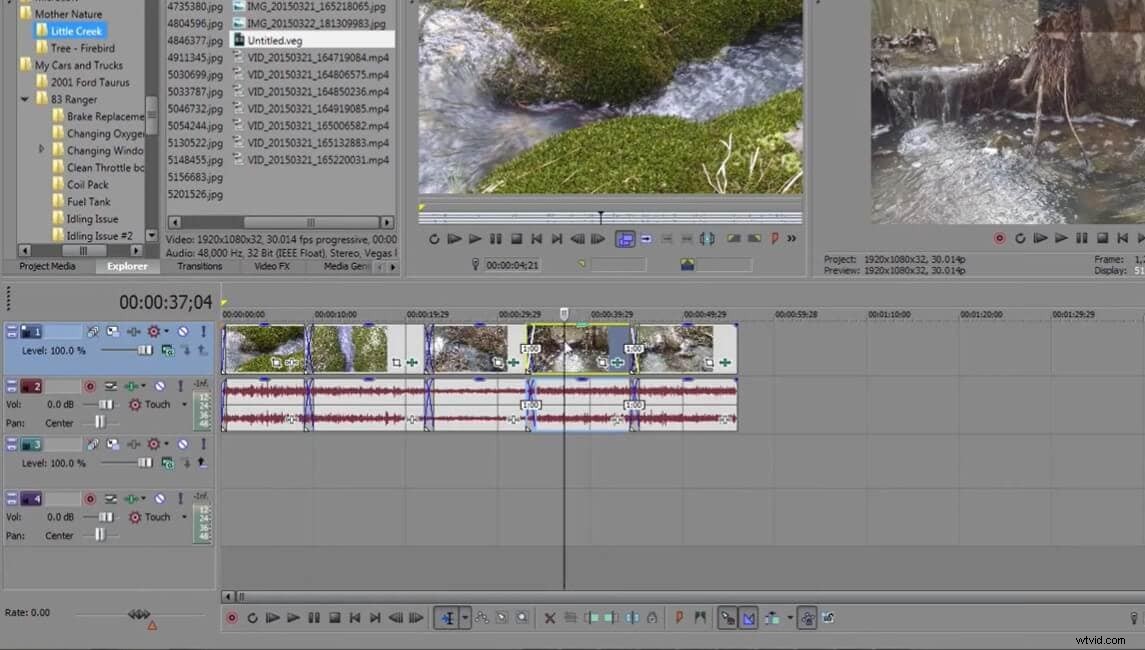
Task: Expand the Edit Tool dropdown arrow
Action: point(463,618)
